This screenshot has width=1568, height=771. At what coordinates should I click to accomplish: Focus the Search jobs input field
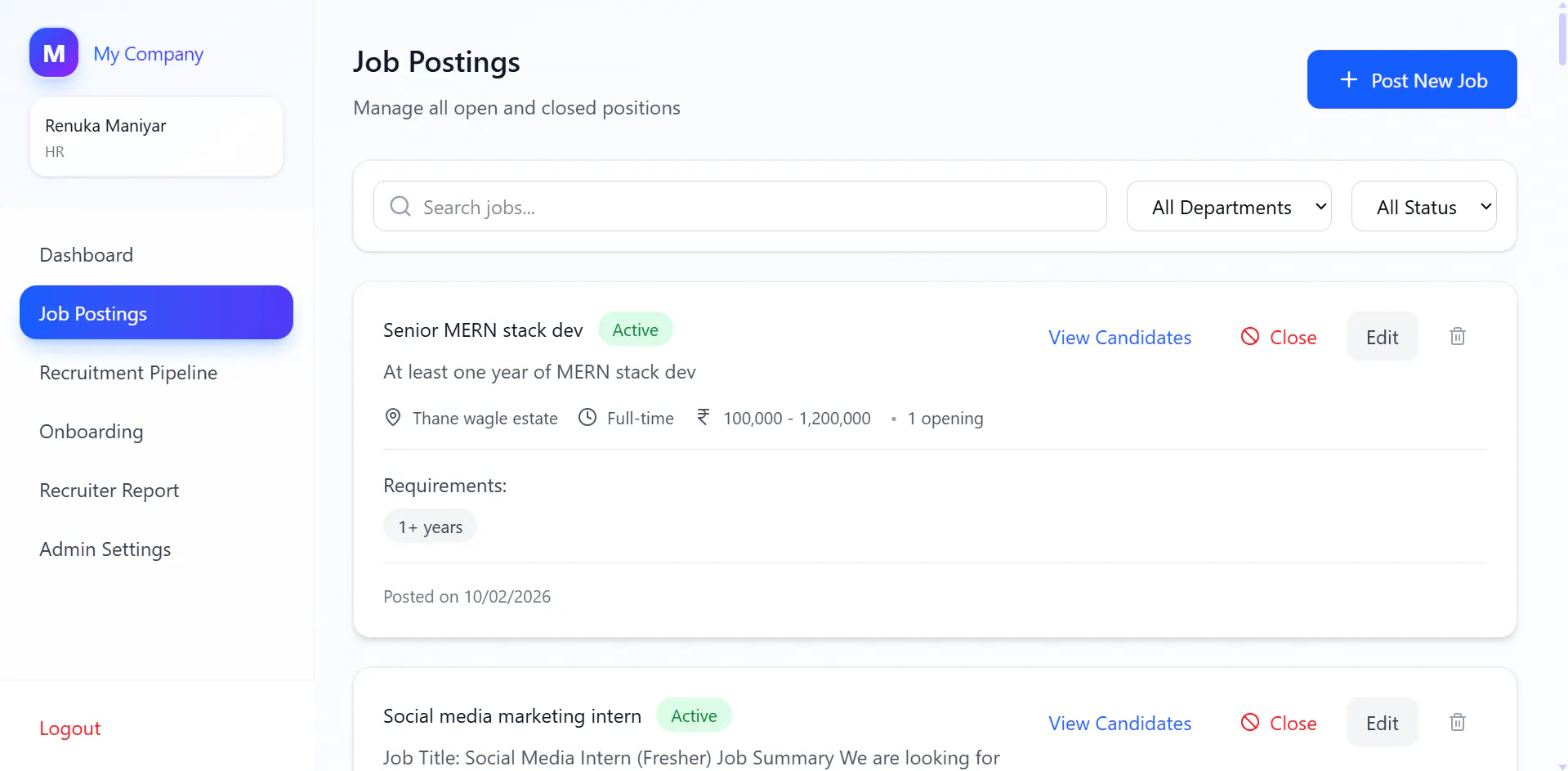[739, 206]
